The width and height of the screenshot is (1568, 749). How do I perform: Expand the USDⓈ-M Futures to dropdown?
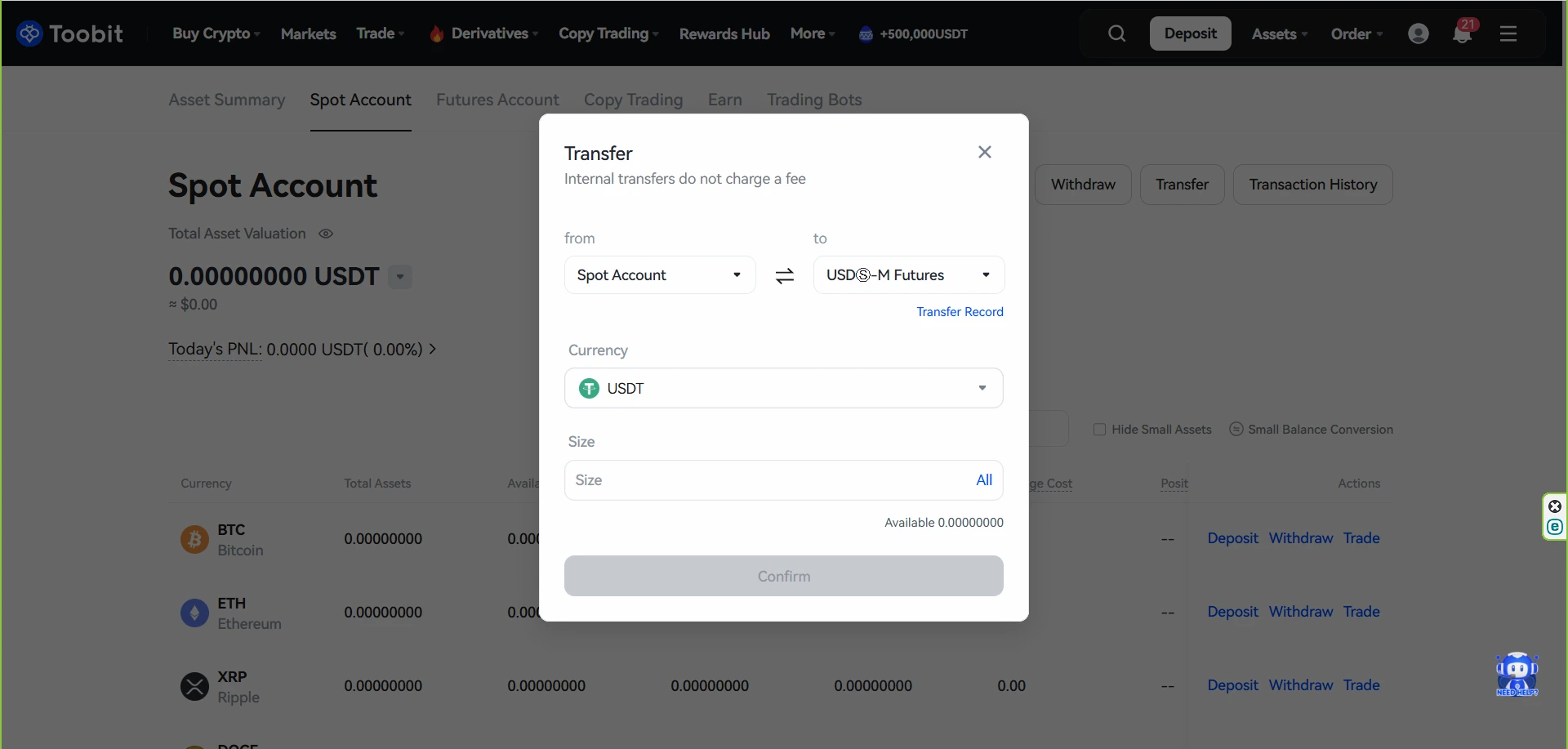[x=908, y=275]
